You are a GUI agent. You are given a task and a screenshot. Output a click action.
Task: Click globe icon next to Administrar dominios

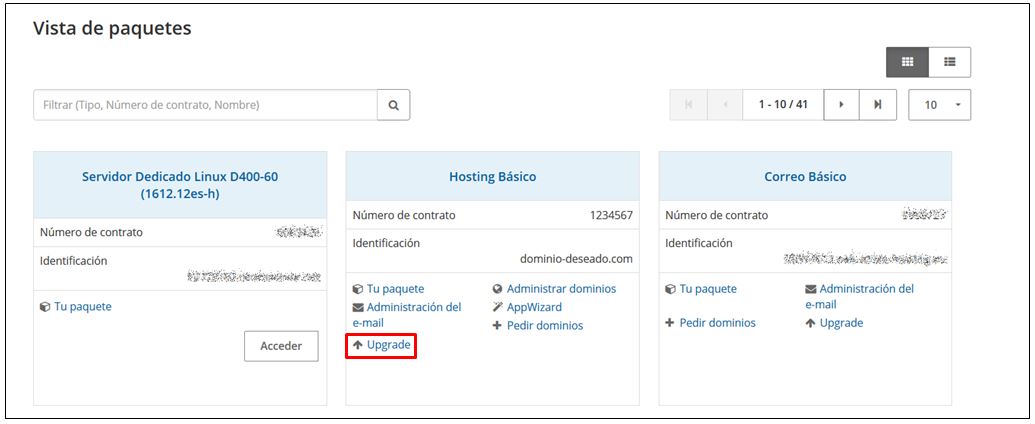[x=498, y=289]
